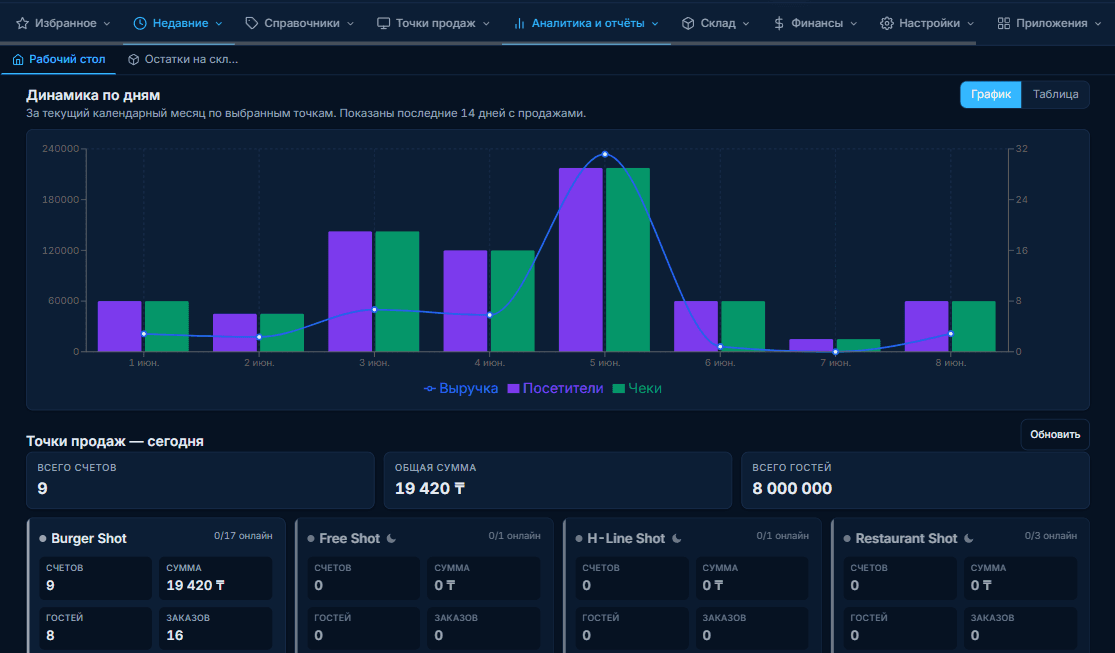Click the tag icon beside Справочники

(252, 23)
